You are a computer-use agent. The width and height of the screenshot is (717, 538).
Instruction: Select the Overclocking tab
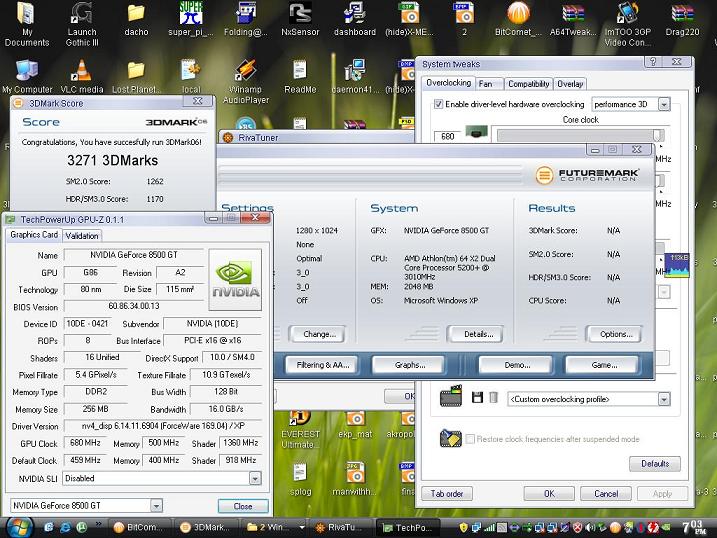(x=448, y=83)
